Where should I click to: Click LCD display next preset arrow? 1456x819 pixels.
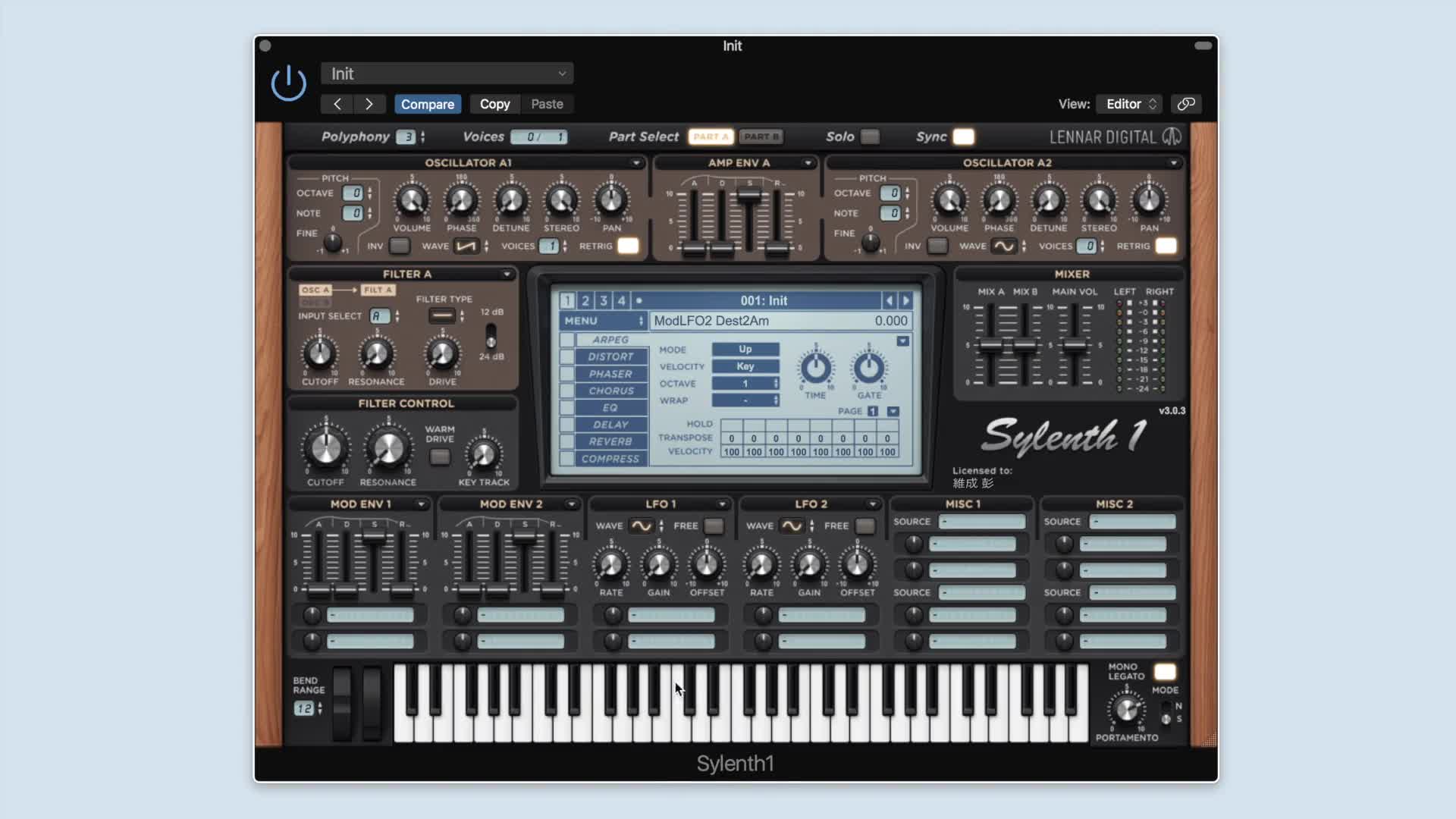pos(905,300)
